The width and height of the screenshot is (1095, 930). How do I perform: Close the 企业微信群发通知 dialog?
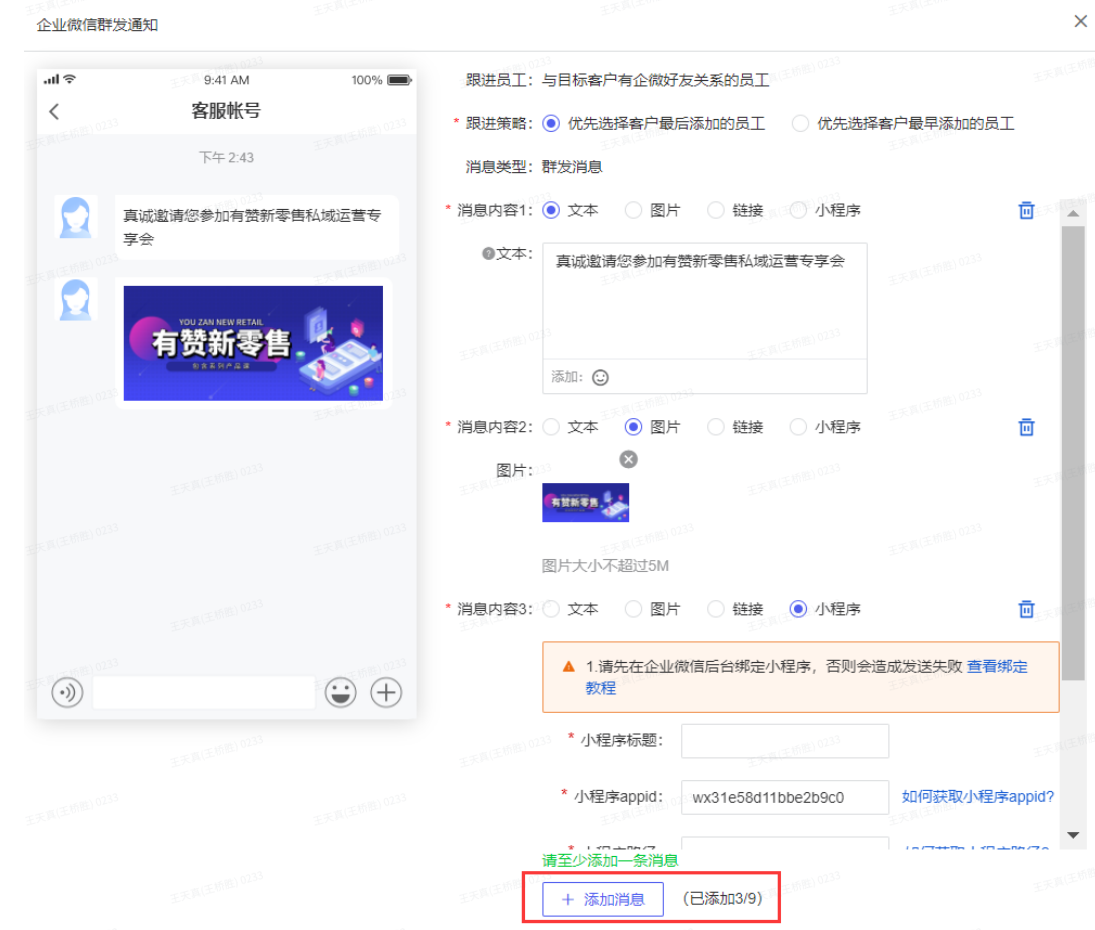coord(1080,22)
